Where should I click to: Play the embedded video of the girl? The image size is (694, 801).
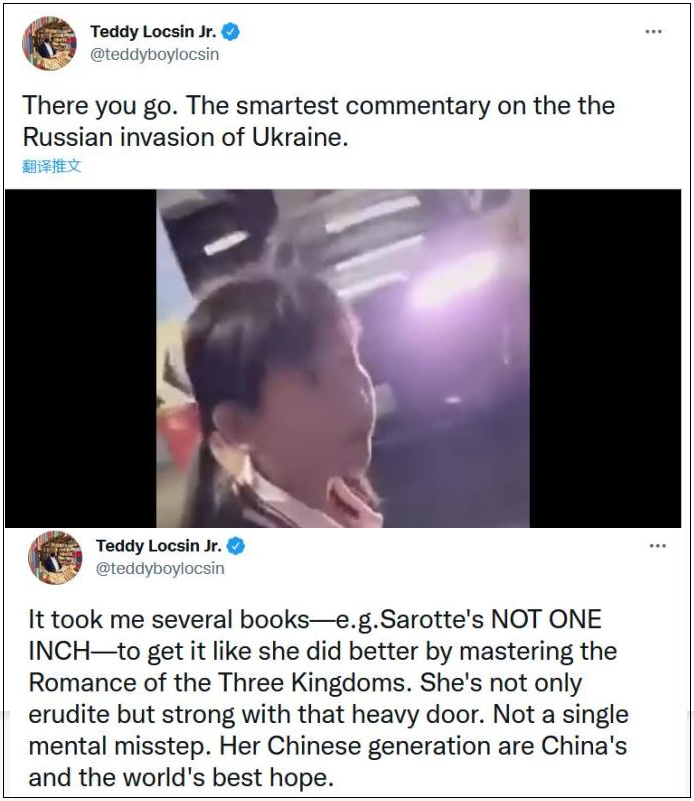coord(343,358)
